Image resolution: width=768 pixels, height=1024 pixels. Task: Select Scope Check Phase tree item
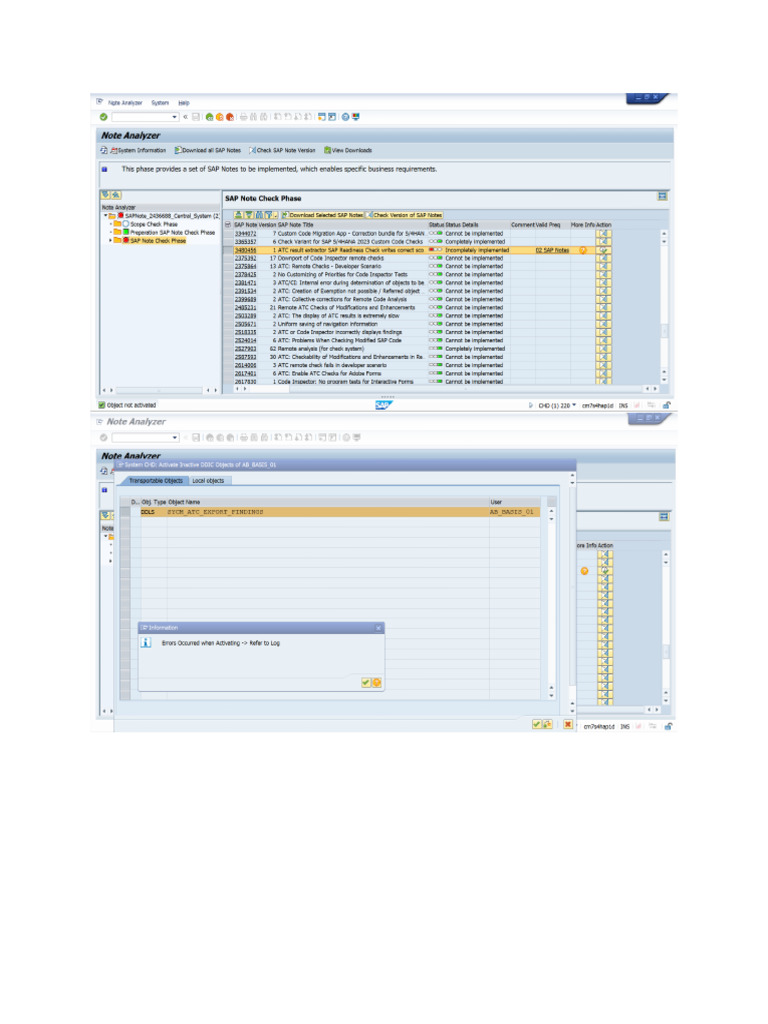tap(153, 224)
